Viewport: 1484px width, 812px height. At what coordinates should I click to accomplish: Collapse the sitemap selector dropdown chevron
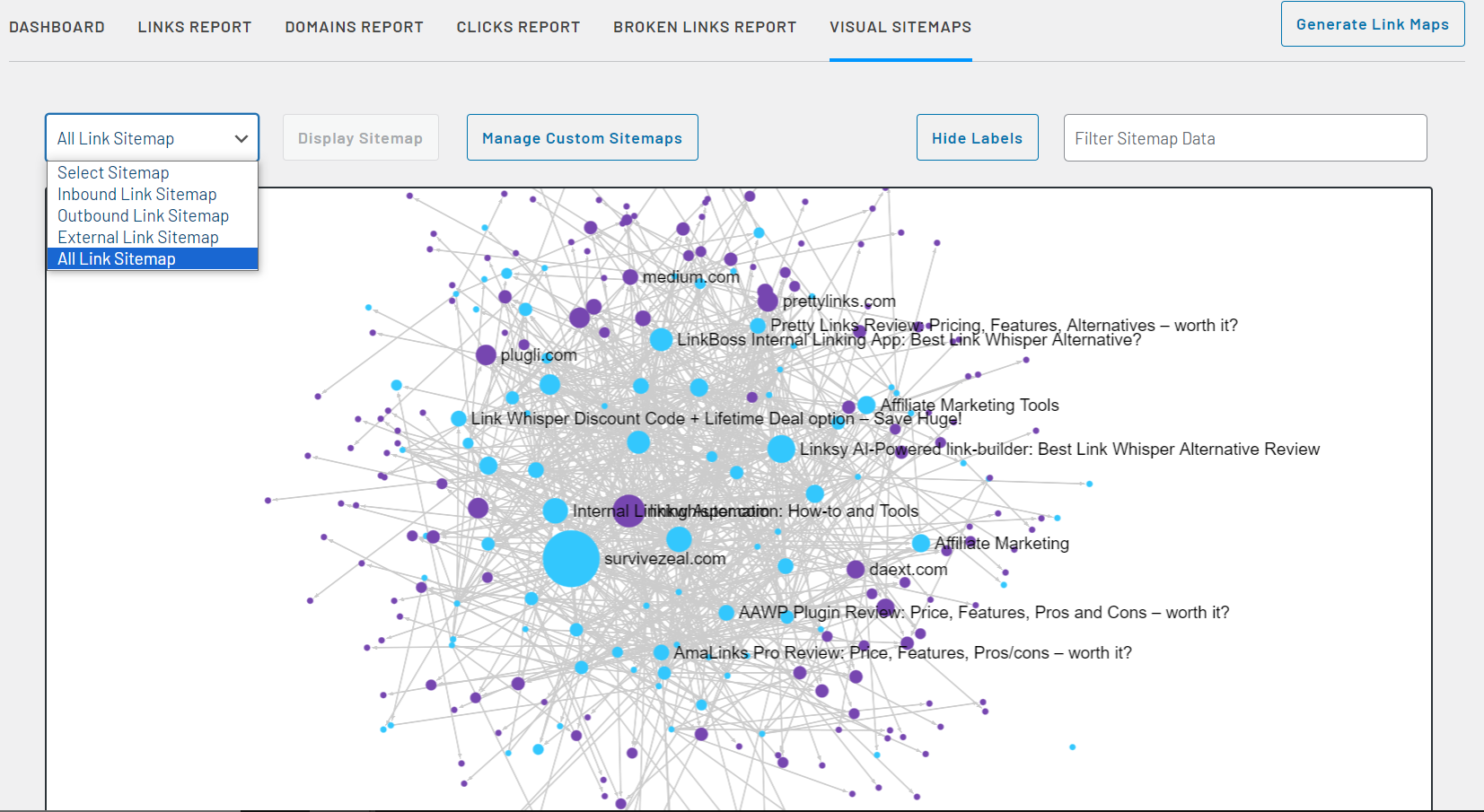pyautogui.click(x=240, y=139)
